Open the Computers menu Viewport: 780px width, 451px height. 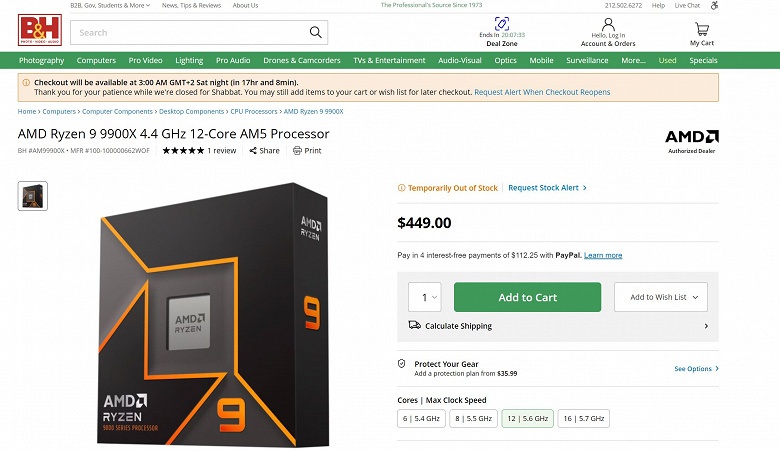tap(96, 61)
